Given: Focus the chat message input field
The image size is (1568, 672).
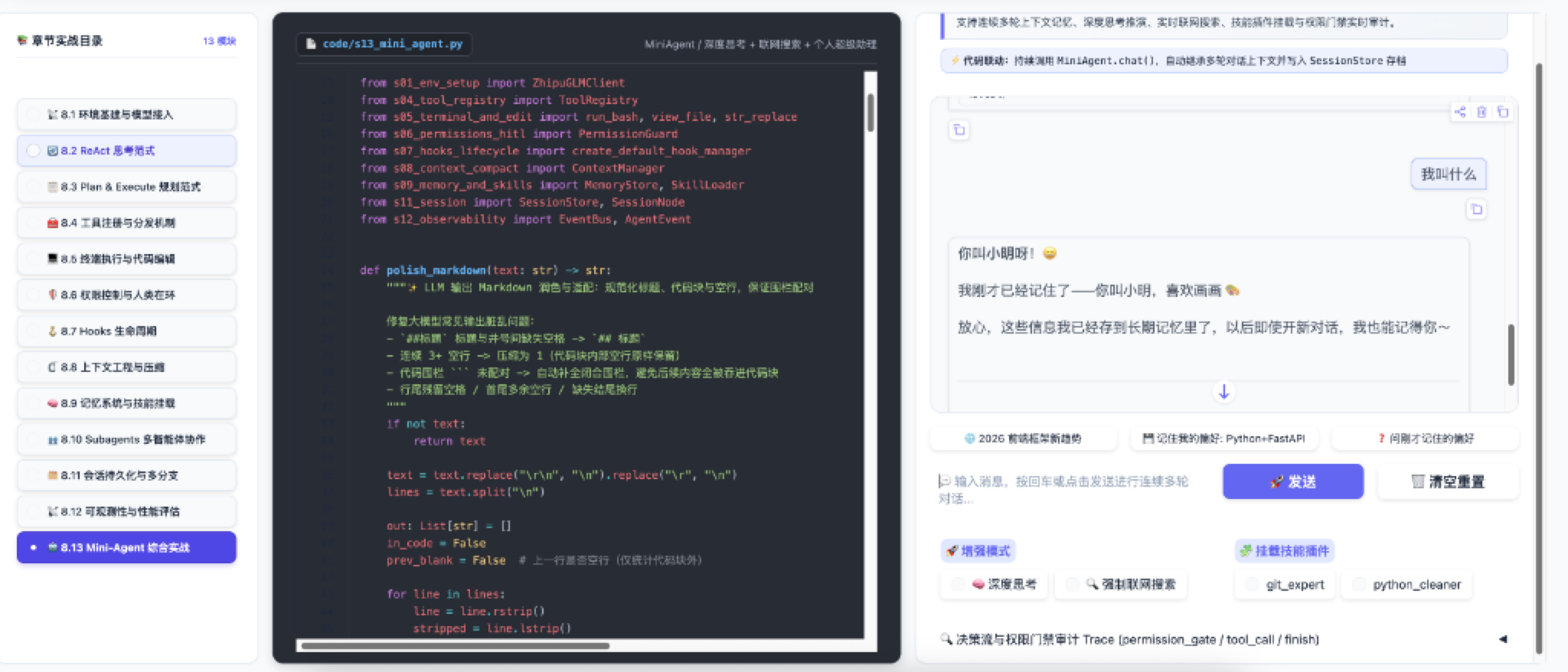Looking at the screenshot, I should click(x=1072, y=490).
